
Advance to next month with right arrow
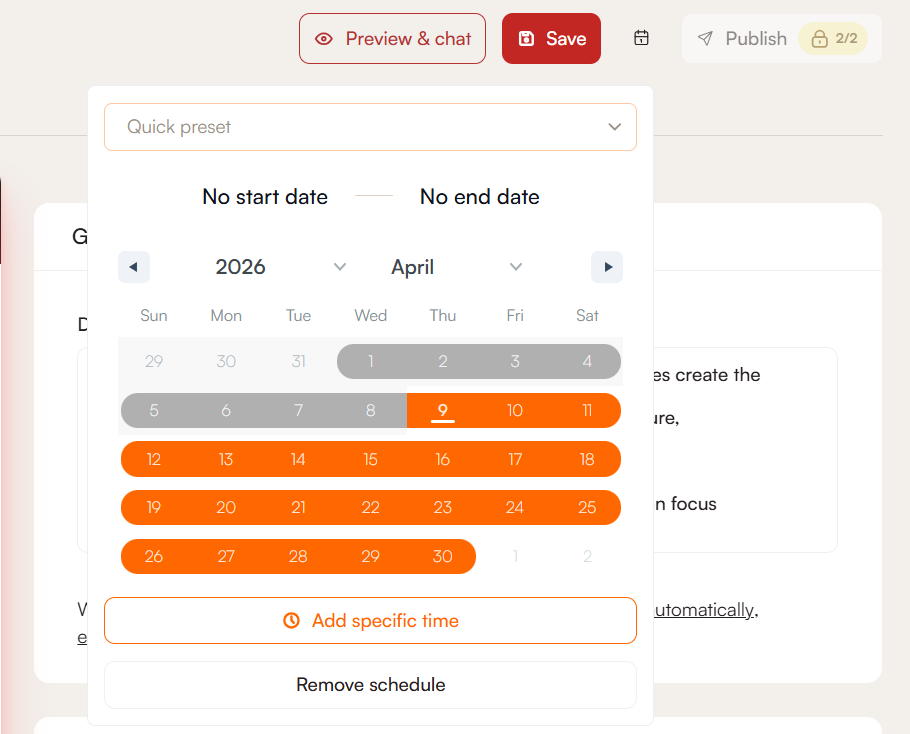(607, 267)
